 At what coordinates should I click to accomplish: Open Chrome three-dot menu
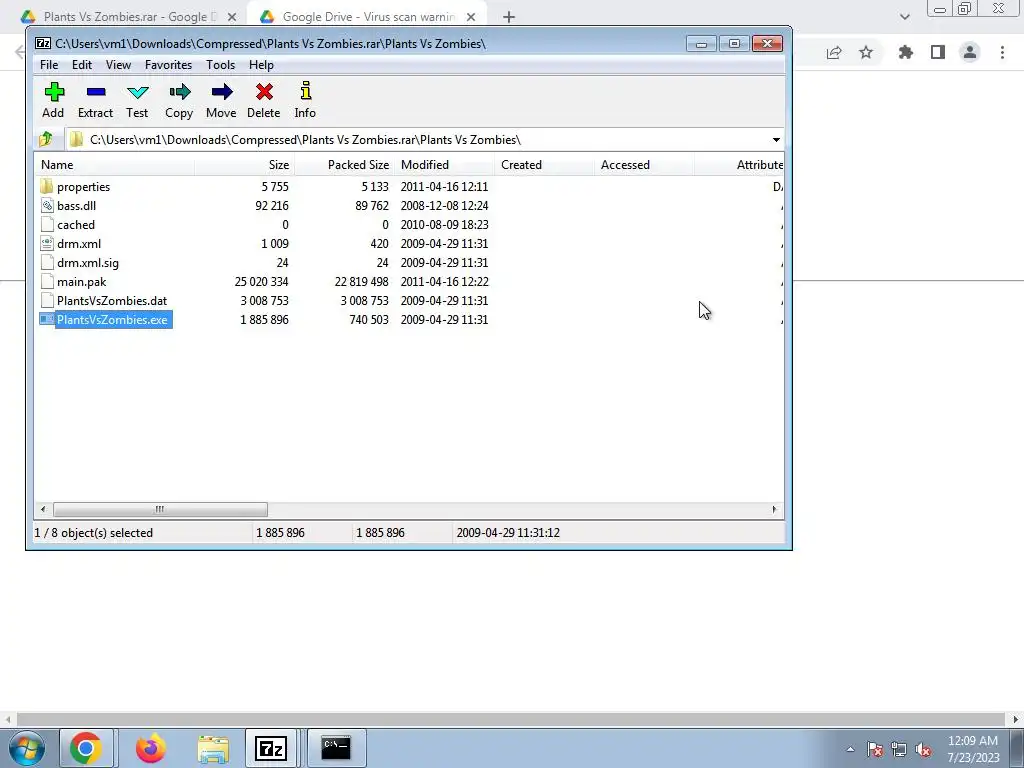click(1002, 52)
